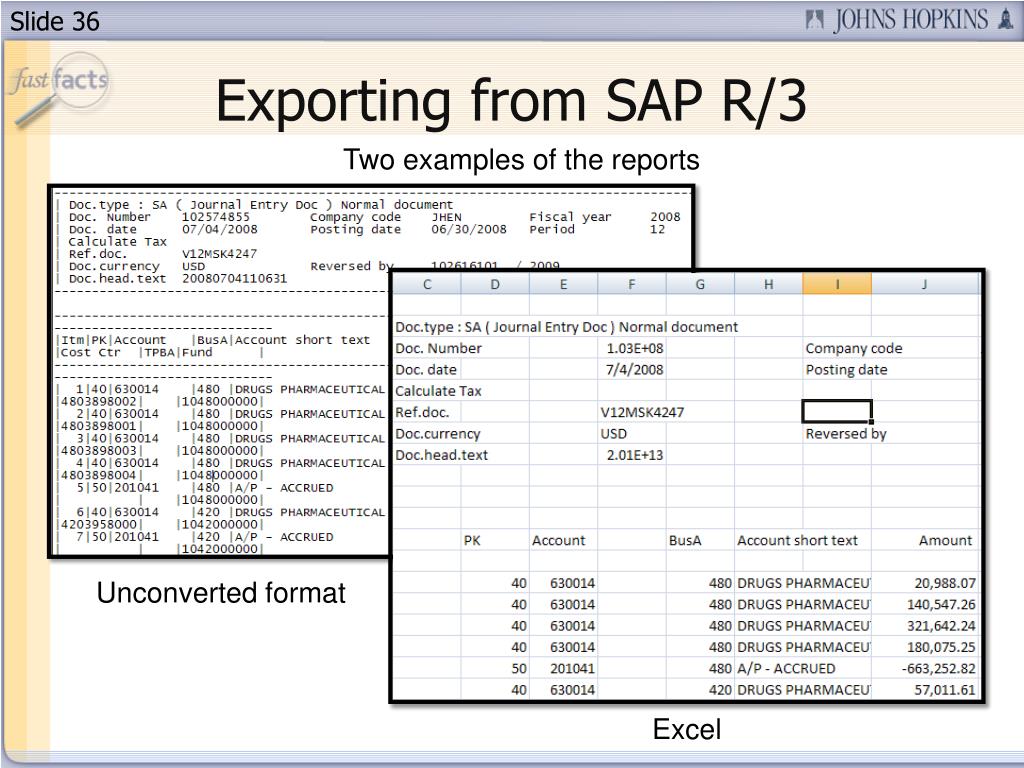Select the 'Calculate Tax' cell in Excel
This screenshot has height=768, width=1024.
(438, 391)
